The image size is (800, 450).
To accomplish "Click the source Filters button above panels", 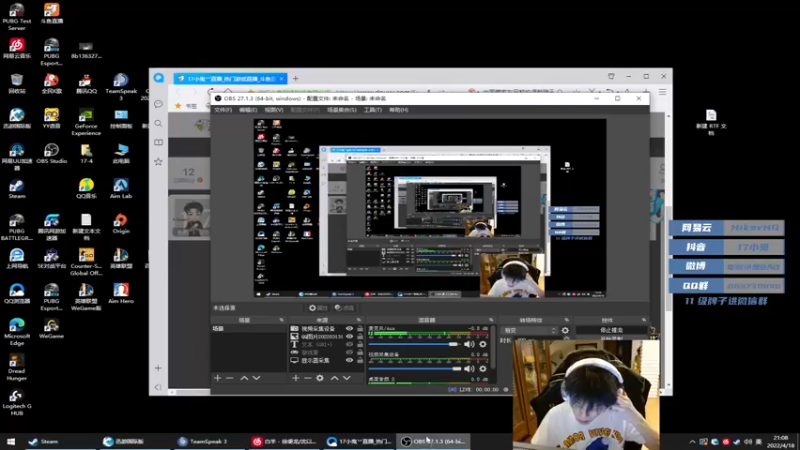I will click(344, 308).
